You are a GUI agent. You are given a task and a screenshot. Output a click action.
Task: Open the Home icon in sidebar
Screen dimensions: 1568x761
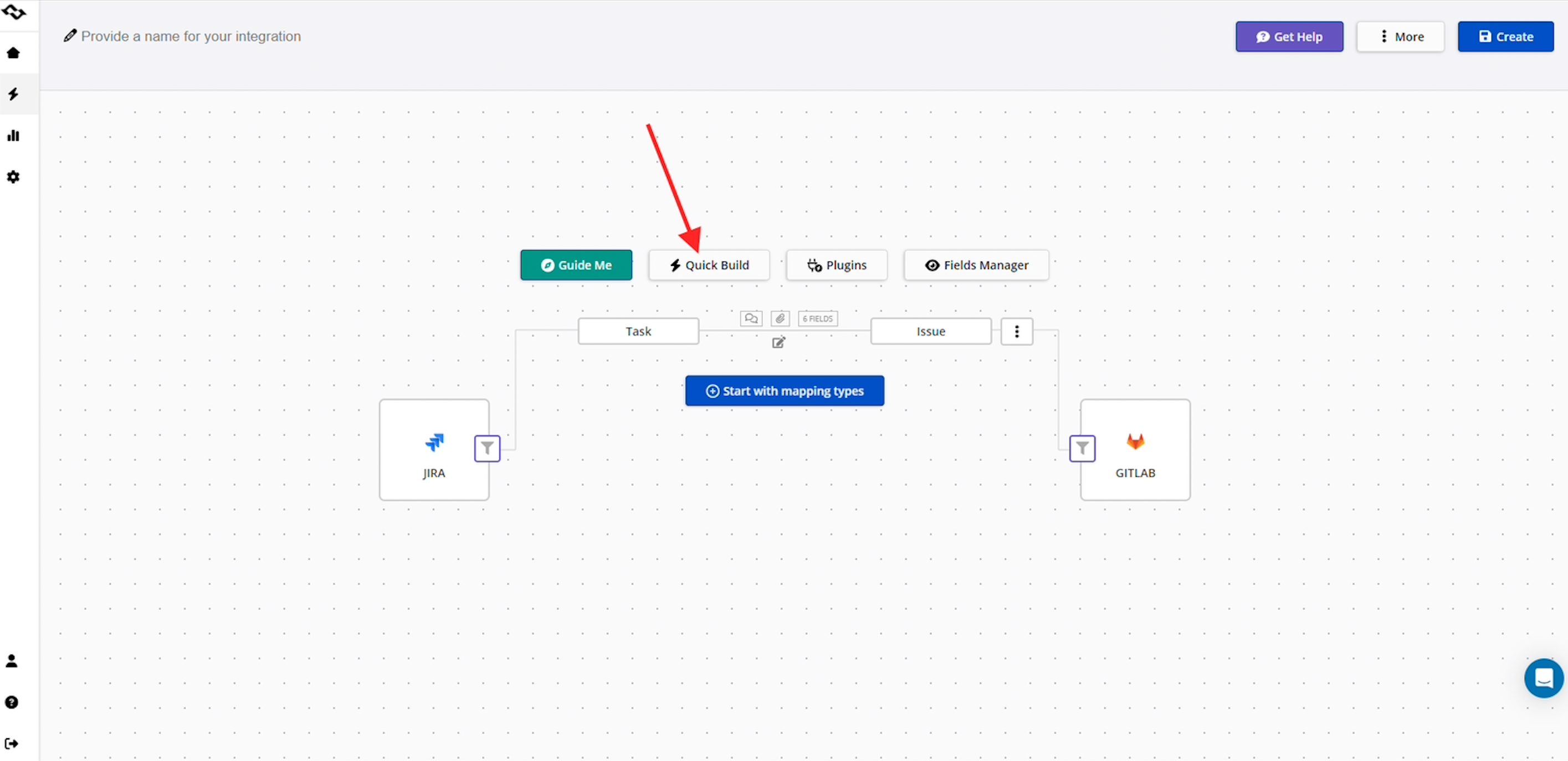(13, 53)
